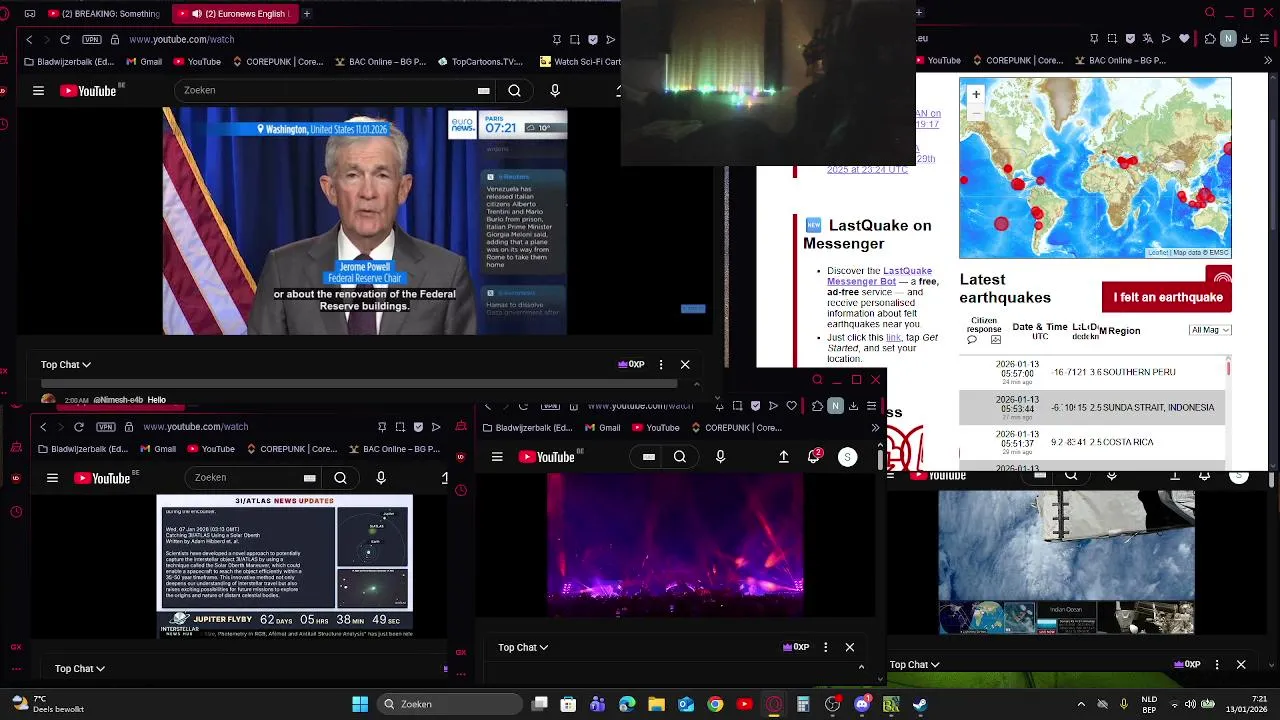Open on-screen keyboard in Euronews search box
Viewport: 1280px width, 720px height.
484,91
